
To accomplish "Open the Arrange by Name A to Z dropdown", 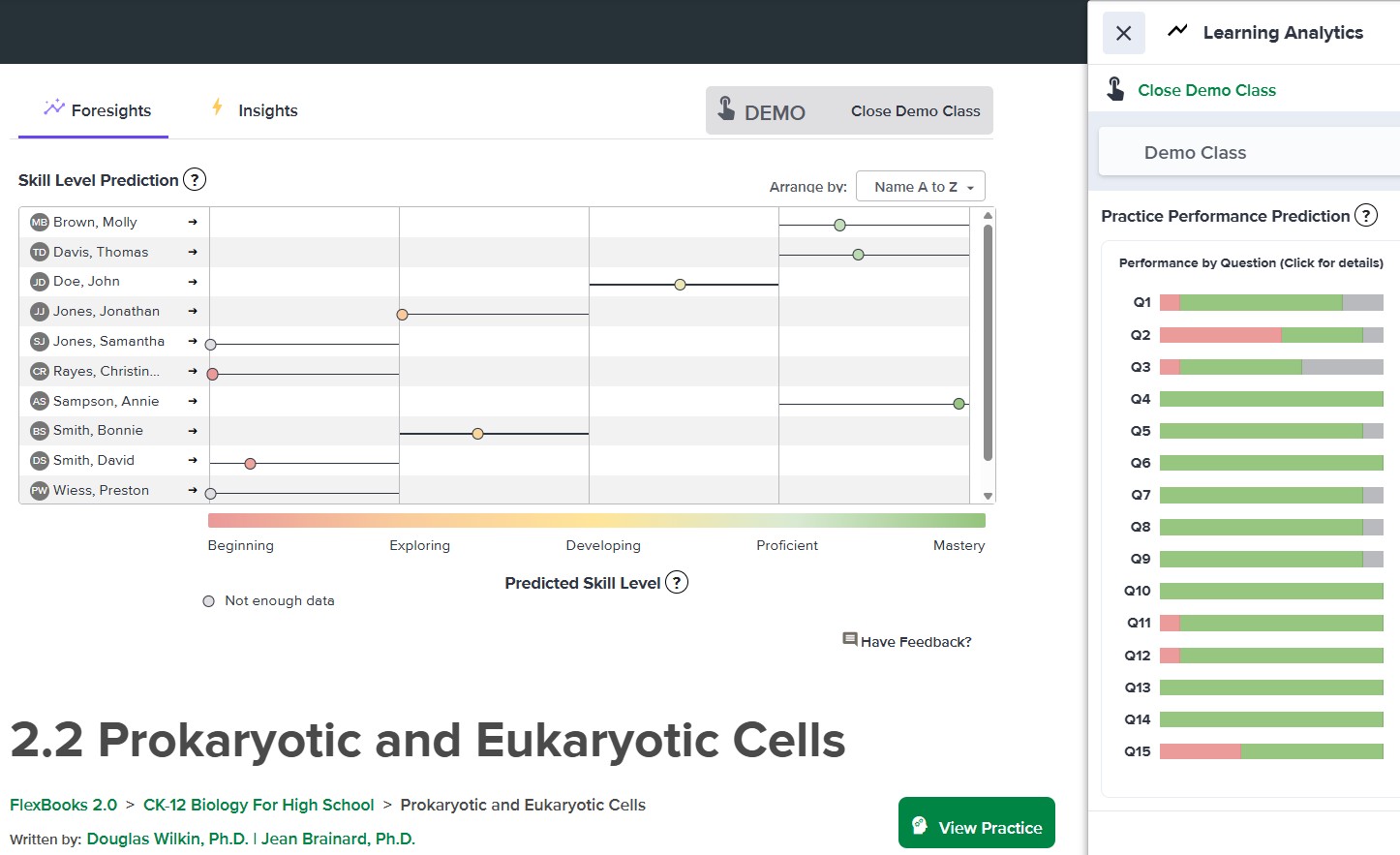I will [921, 186].
